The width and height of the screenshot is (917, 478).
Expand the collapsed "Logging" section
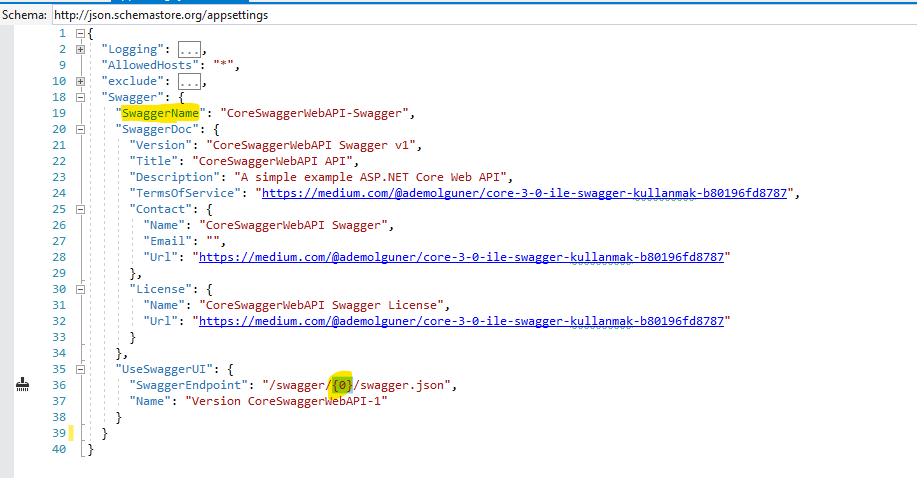point(81,49)
